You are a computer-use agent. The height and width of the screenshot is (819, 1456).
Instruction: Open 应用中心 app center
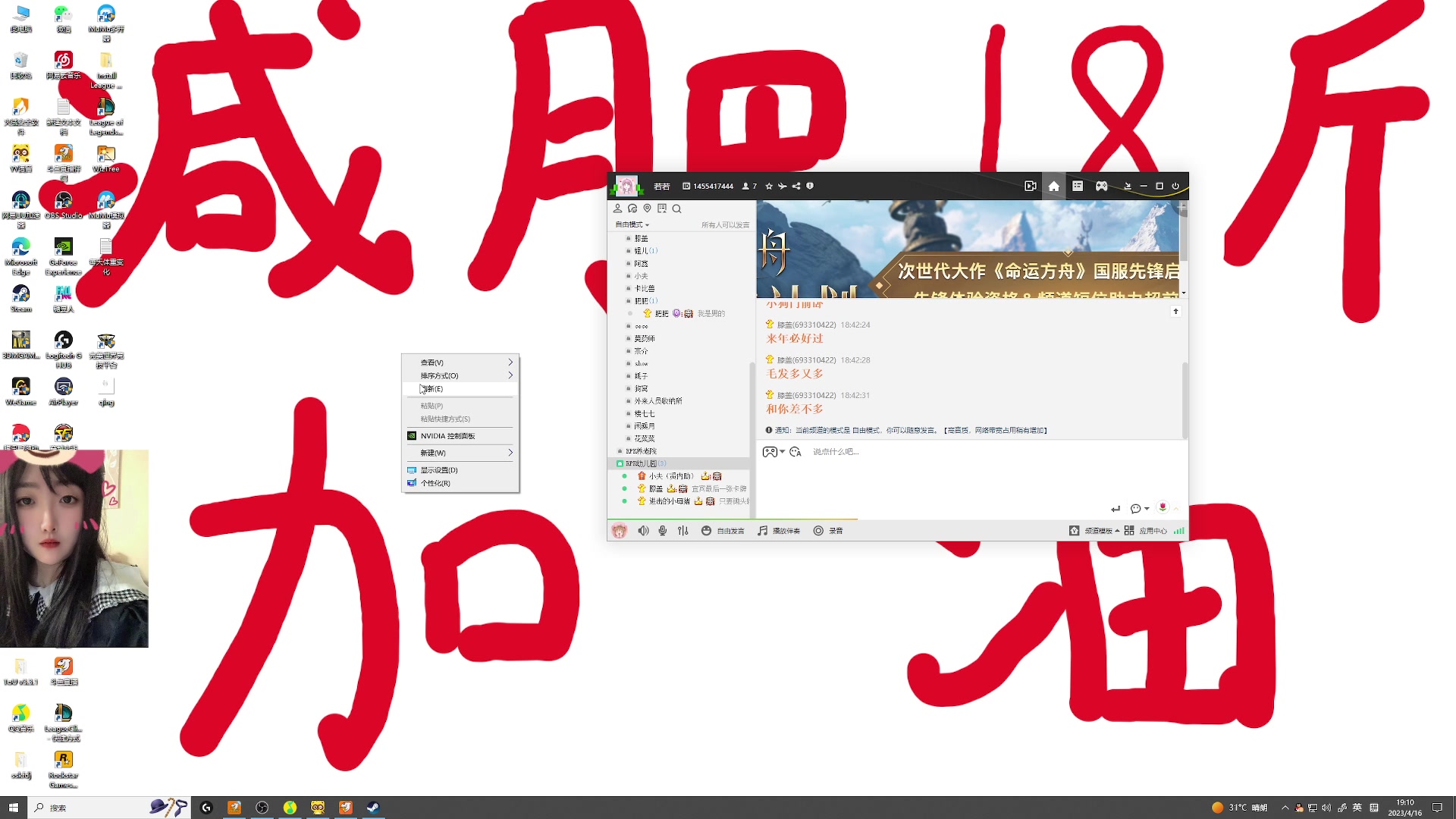pos(1146,531)
